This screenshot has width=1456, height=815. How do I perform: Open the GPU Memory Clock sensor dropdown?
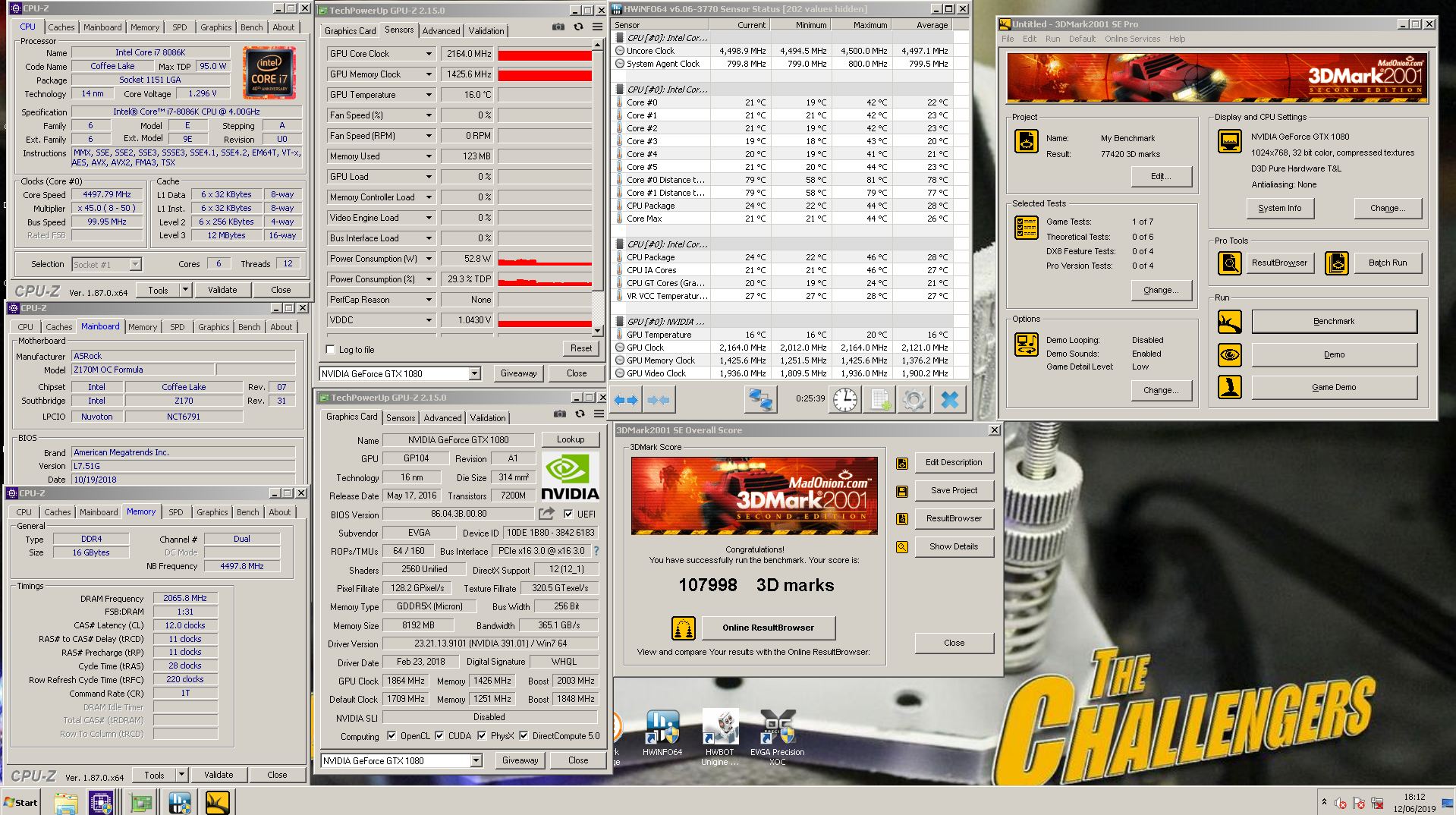click(x=429, y=74)
